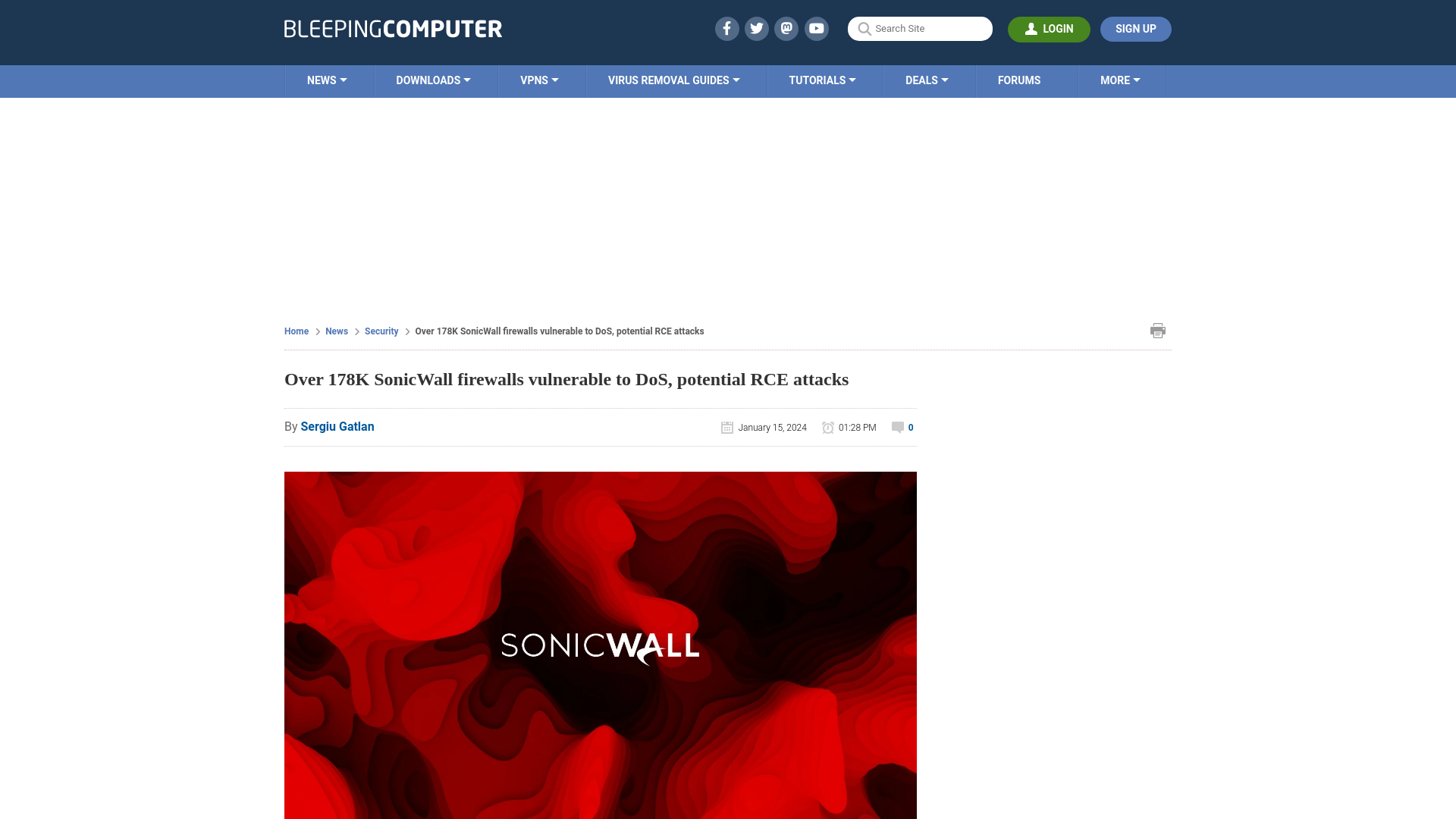This screenshot has width=1456, height=819.
Task: Click the comments count icon
Action: [x=897, y=427]
